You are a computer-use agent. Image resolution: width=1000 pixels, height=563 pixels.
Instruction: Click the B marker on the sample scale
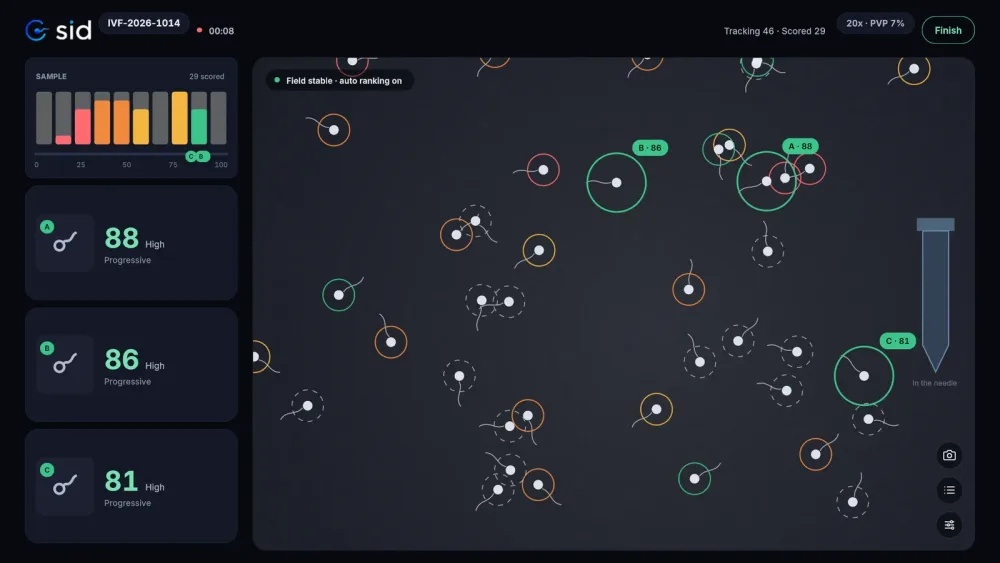point(202,157)
